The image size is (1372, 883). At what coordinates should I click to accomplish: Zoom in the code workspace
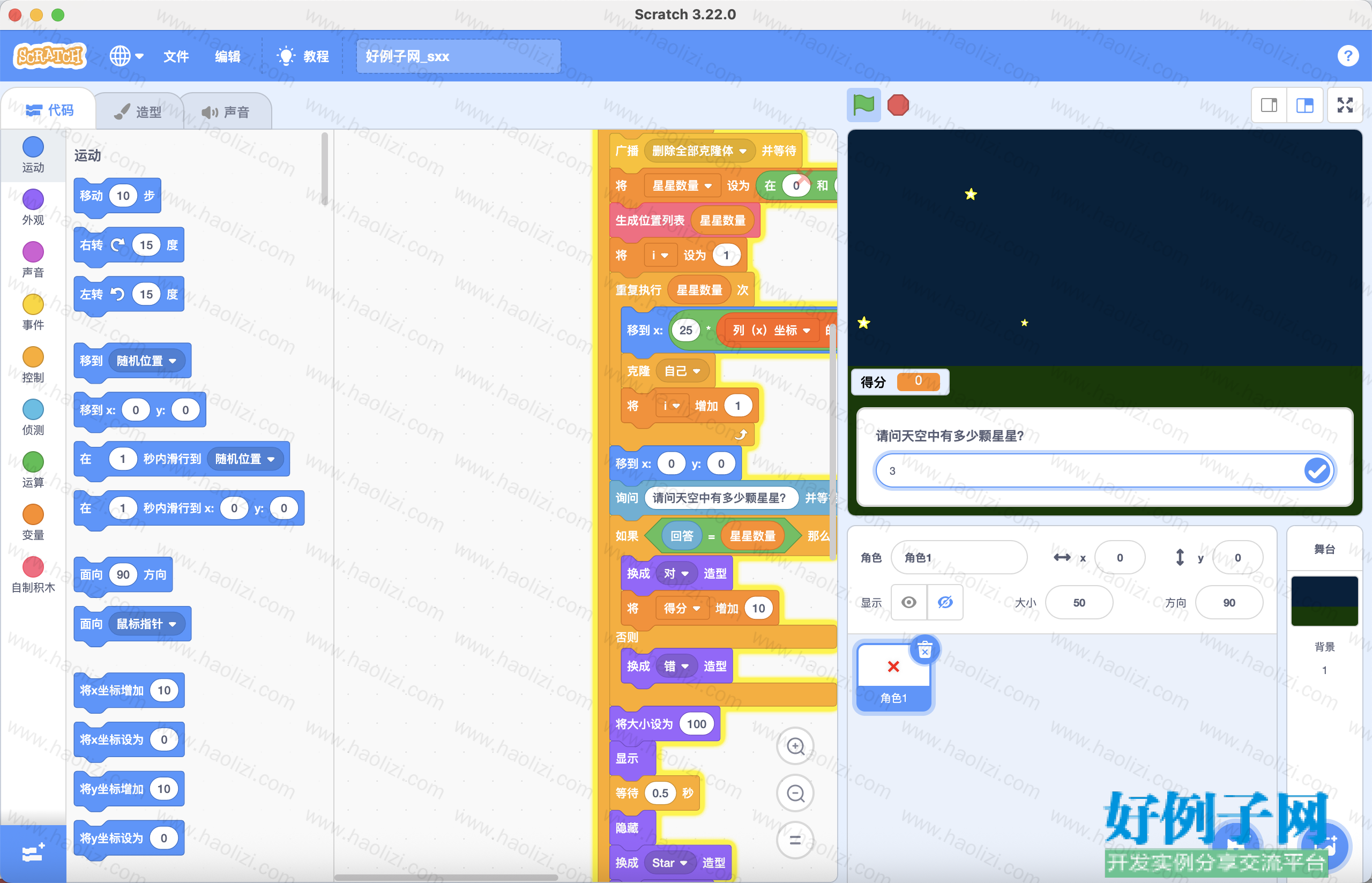click(795, 746)
